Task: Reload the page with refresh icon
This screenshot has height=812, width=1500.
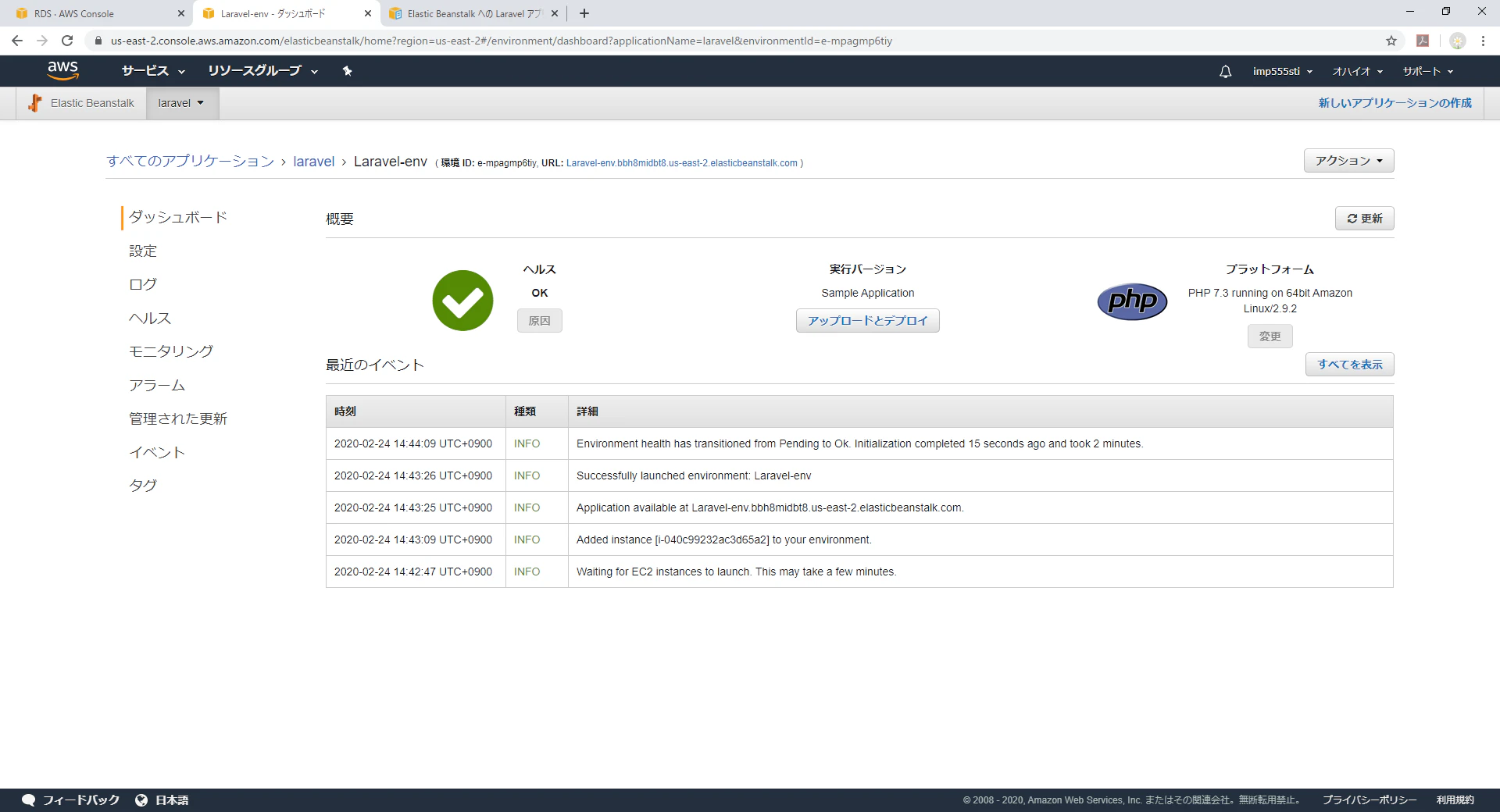Action: click(67, 41)
